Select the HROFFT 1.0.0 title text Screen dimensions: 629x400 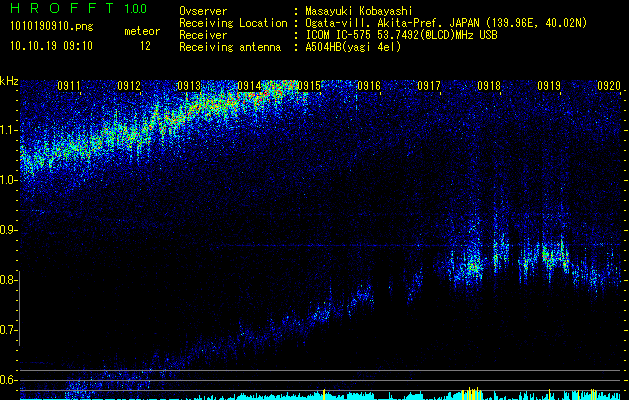[78, 8]
